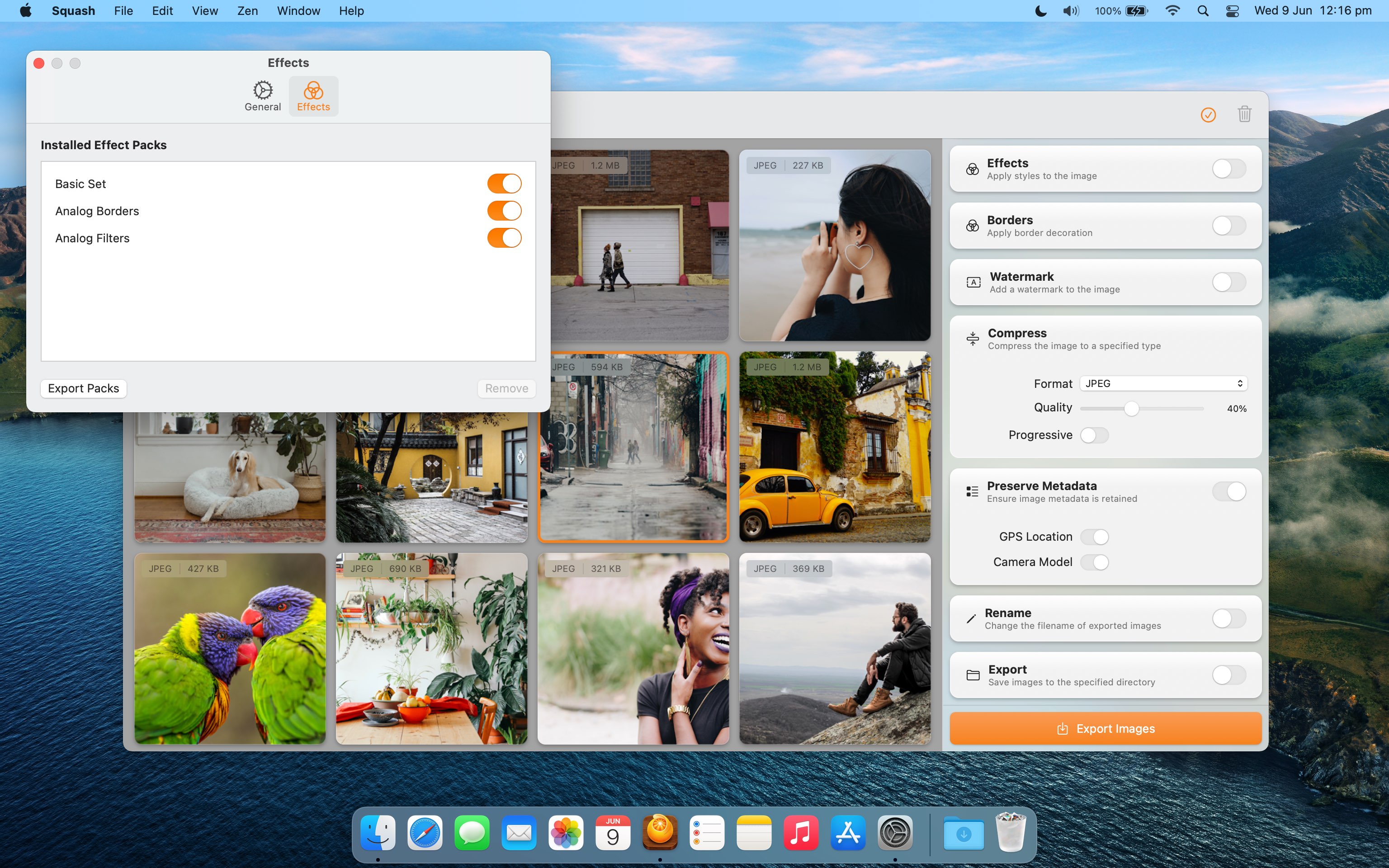1389x868 pixels.
Task: Click the Wi-Fi status icon
Action: click(1172, 11)
